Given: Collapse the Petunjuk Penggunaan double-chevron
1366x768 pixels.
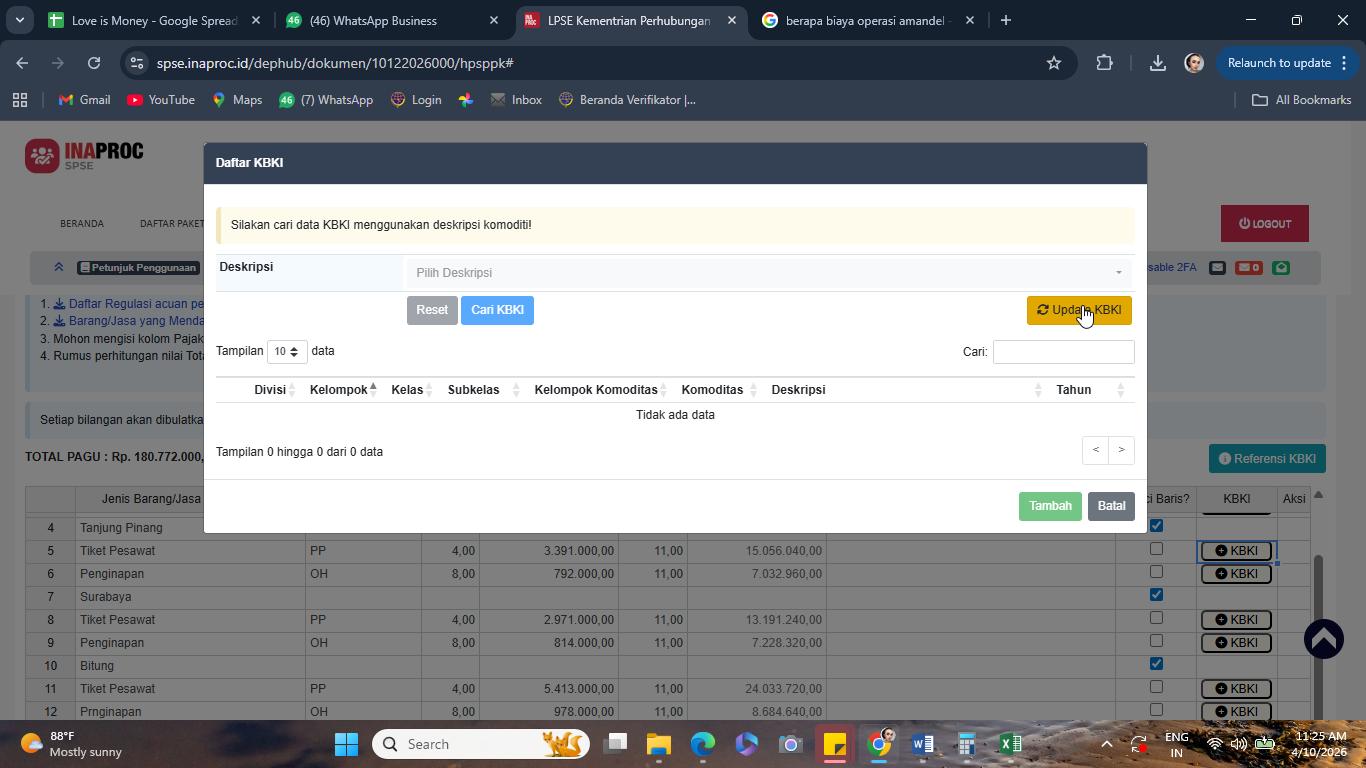Looking at the screenshot, I should pos(58,267).
